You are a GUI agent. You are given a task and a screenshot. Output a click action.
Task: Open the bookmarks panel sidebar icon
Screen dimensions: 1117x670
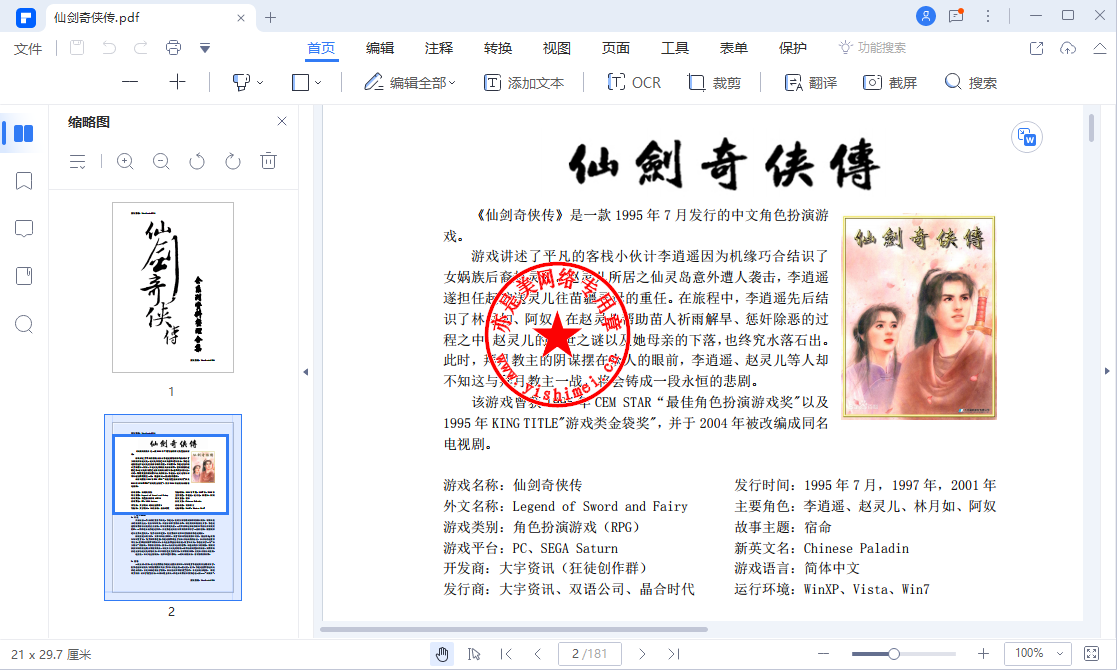(24, 181)
